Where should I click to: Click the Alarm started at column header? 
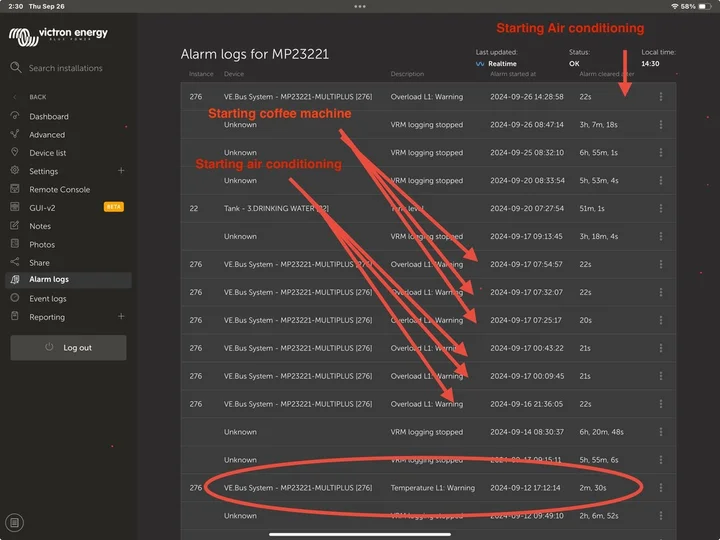(x=513, y=74)
